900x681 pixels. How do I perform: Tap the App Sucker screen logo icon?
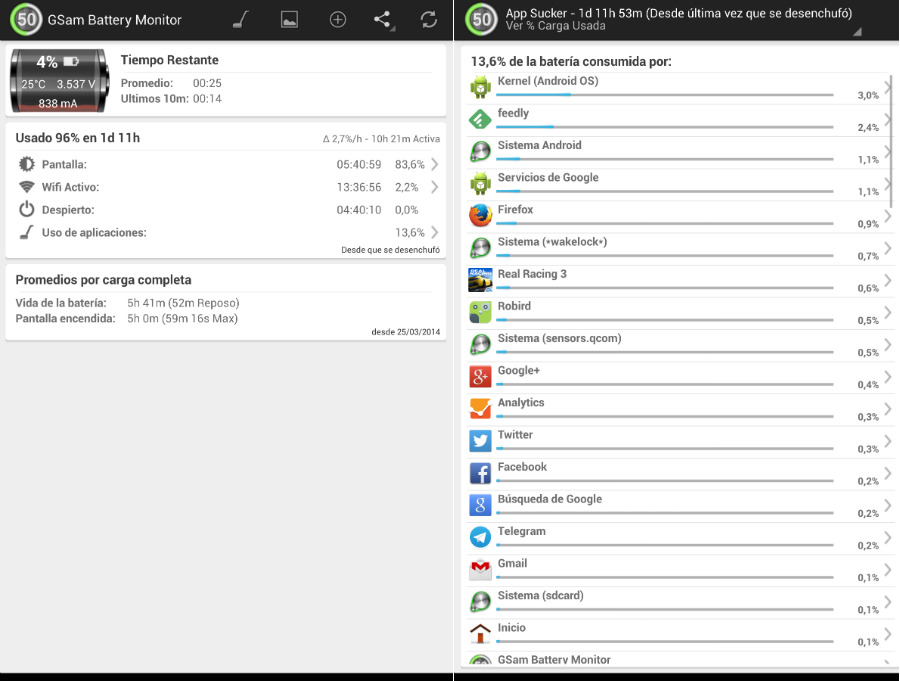[x=481, y=20]
